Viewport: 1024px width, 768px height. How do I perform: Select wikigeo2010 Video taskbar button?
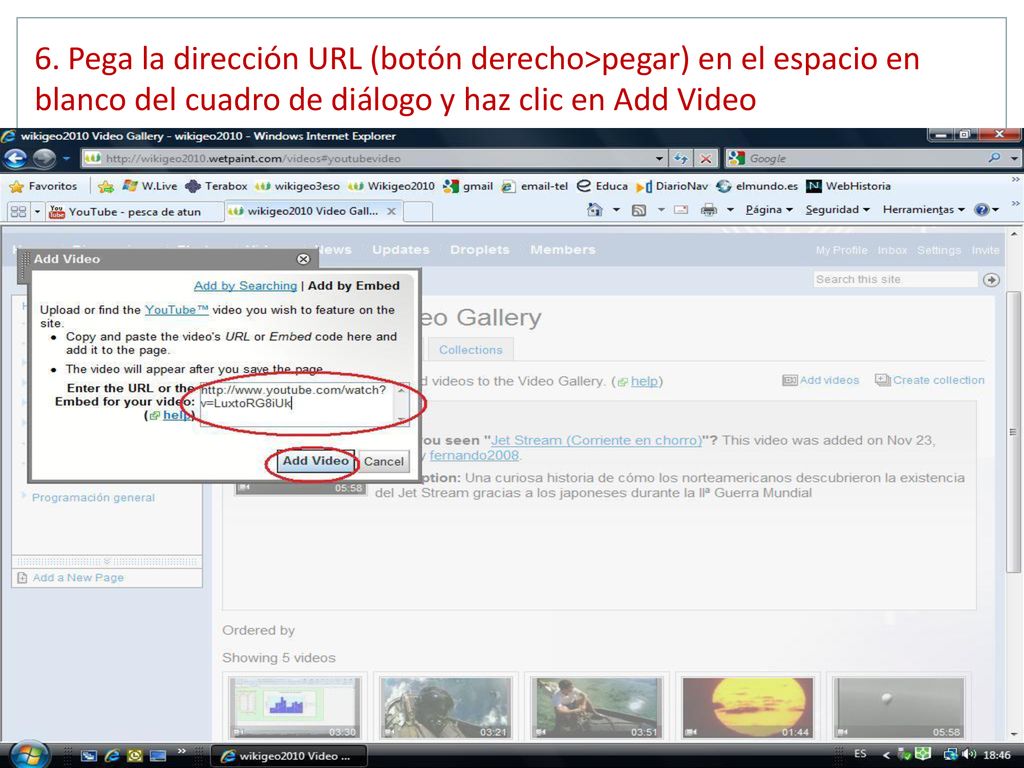[x=288, y=756]
